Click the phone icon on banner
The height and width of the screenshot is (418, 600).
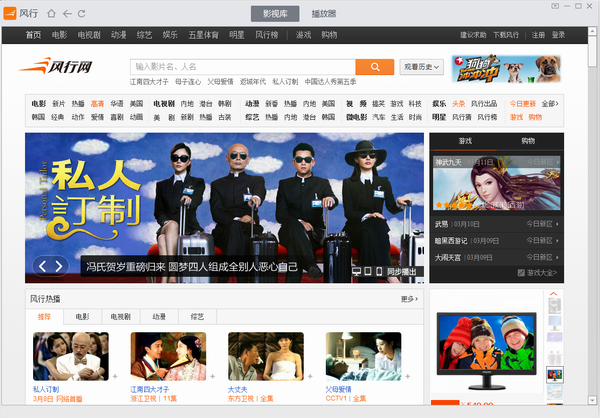coord(379,271)
